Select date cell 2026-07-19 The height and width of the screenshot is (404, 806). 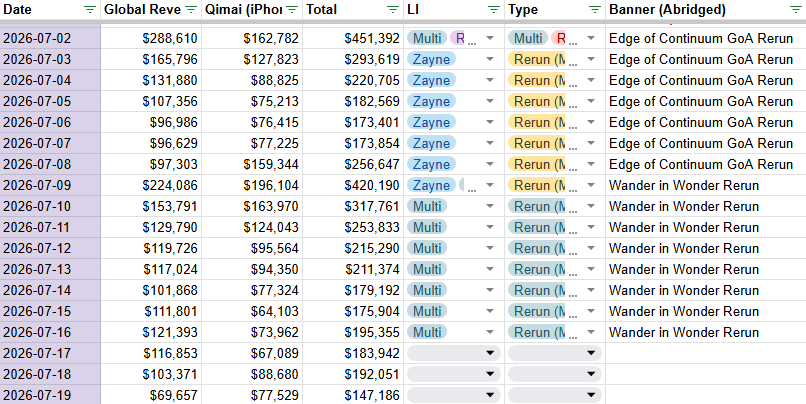[50, 395]
